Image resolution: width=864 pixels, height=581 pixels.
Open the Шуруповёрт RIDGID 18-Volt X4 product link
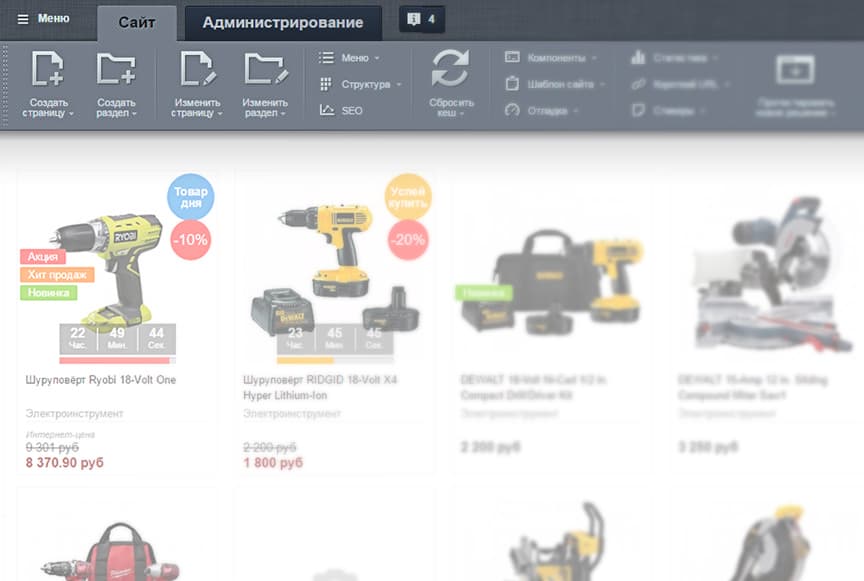[x=320, y=388]
